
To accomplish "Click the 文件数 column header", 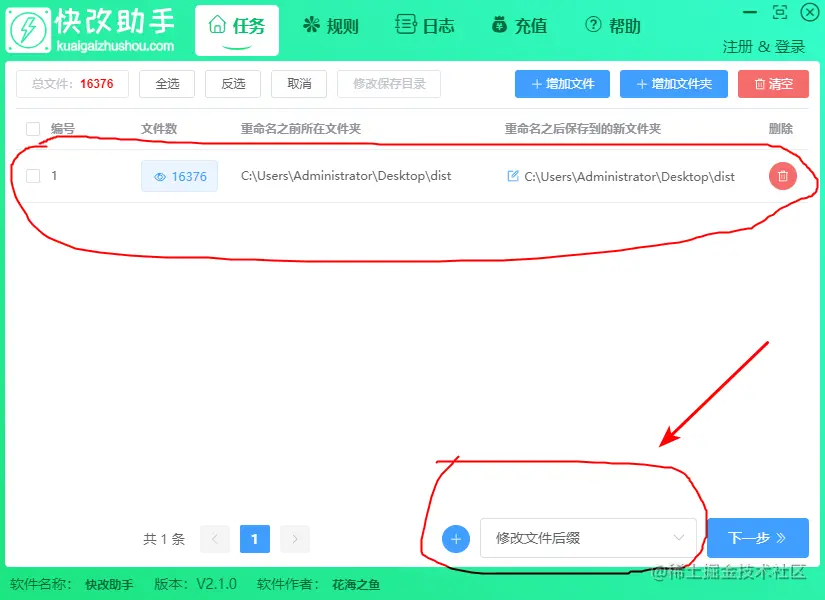I will tap(159, 129).
